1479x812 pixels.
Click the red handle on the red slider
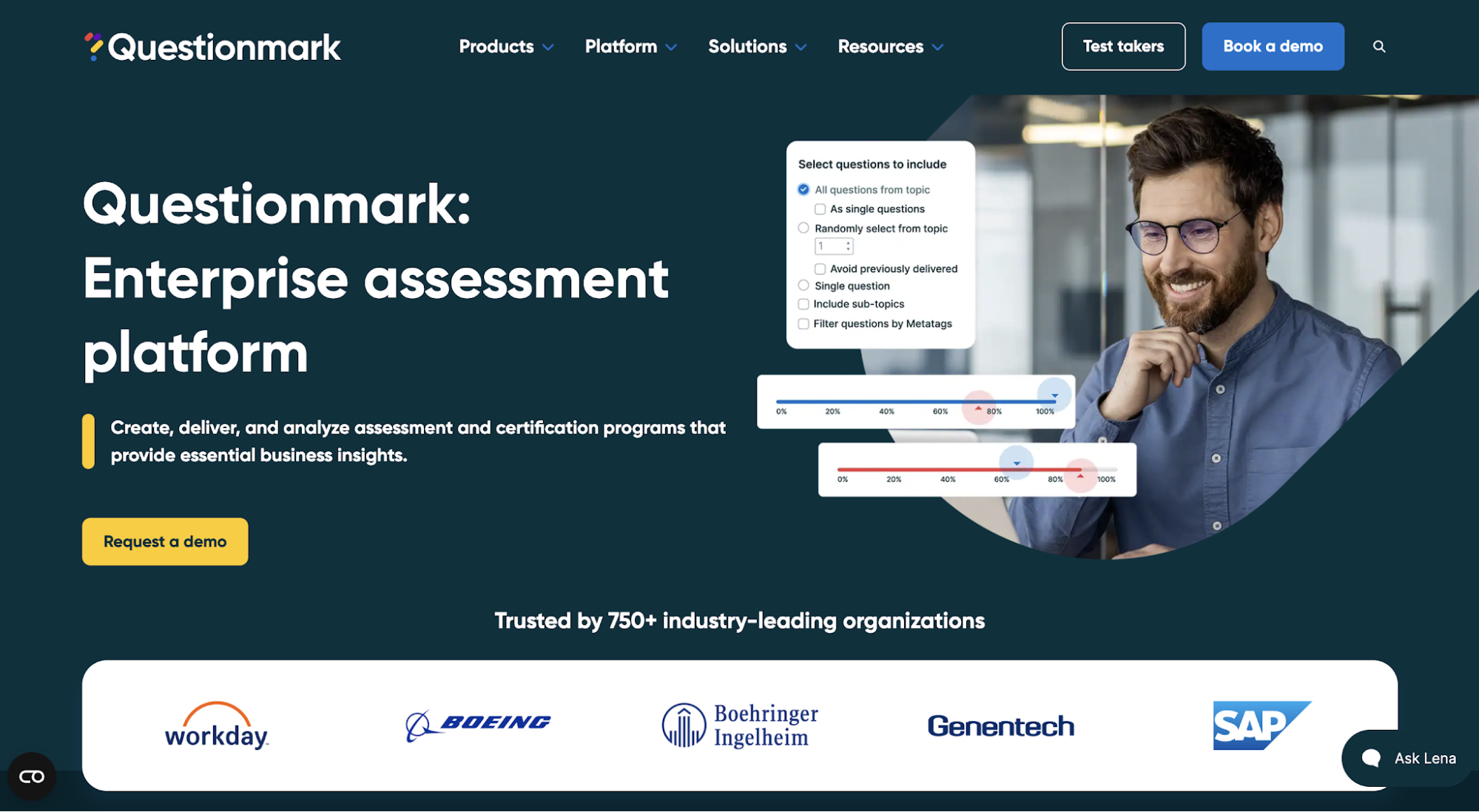click(1080, 476)
